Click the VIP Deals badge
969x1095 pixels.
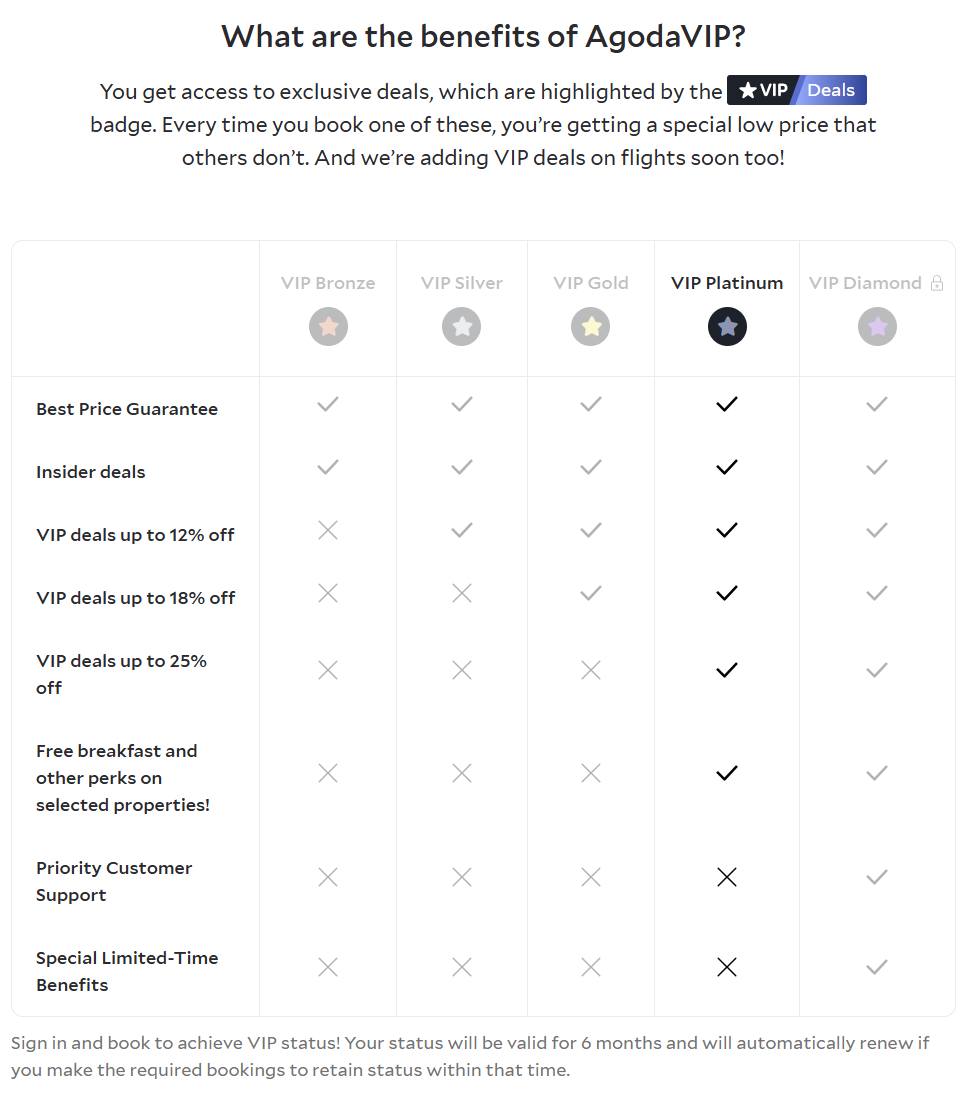coord(796,91)
